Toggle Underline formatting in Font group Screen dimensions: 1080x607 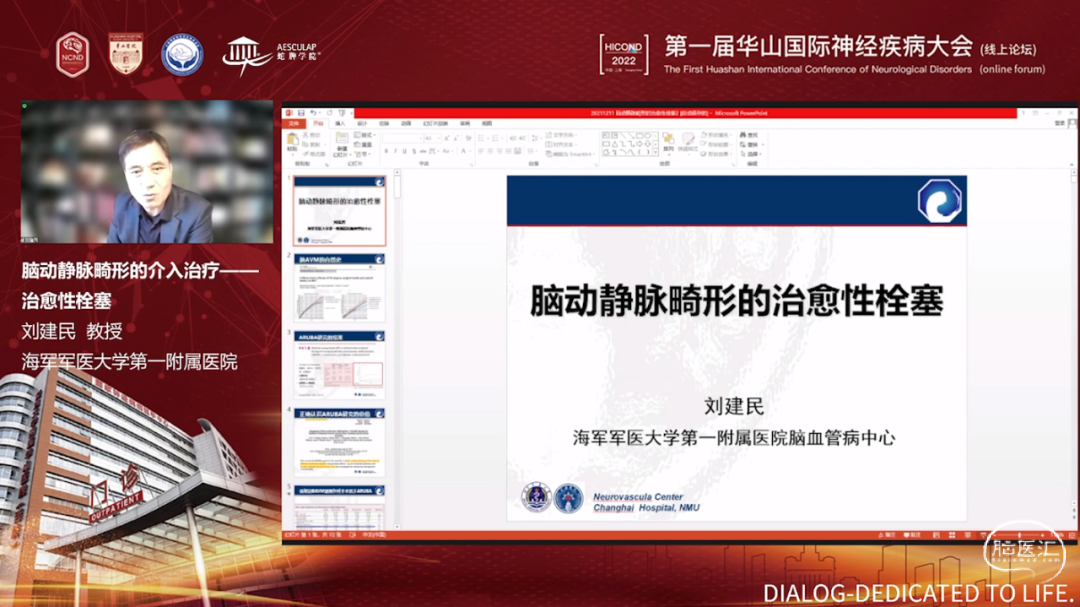click(x=404, y=151)
